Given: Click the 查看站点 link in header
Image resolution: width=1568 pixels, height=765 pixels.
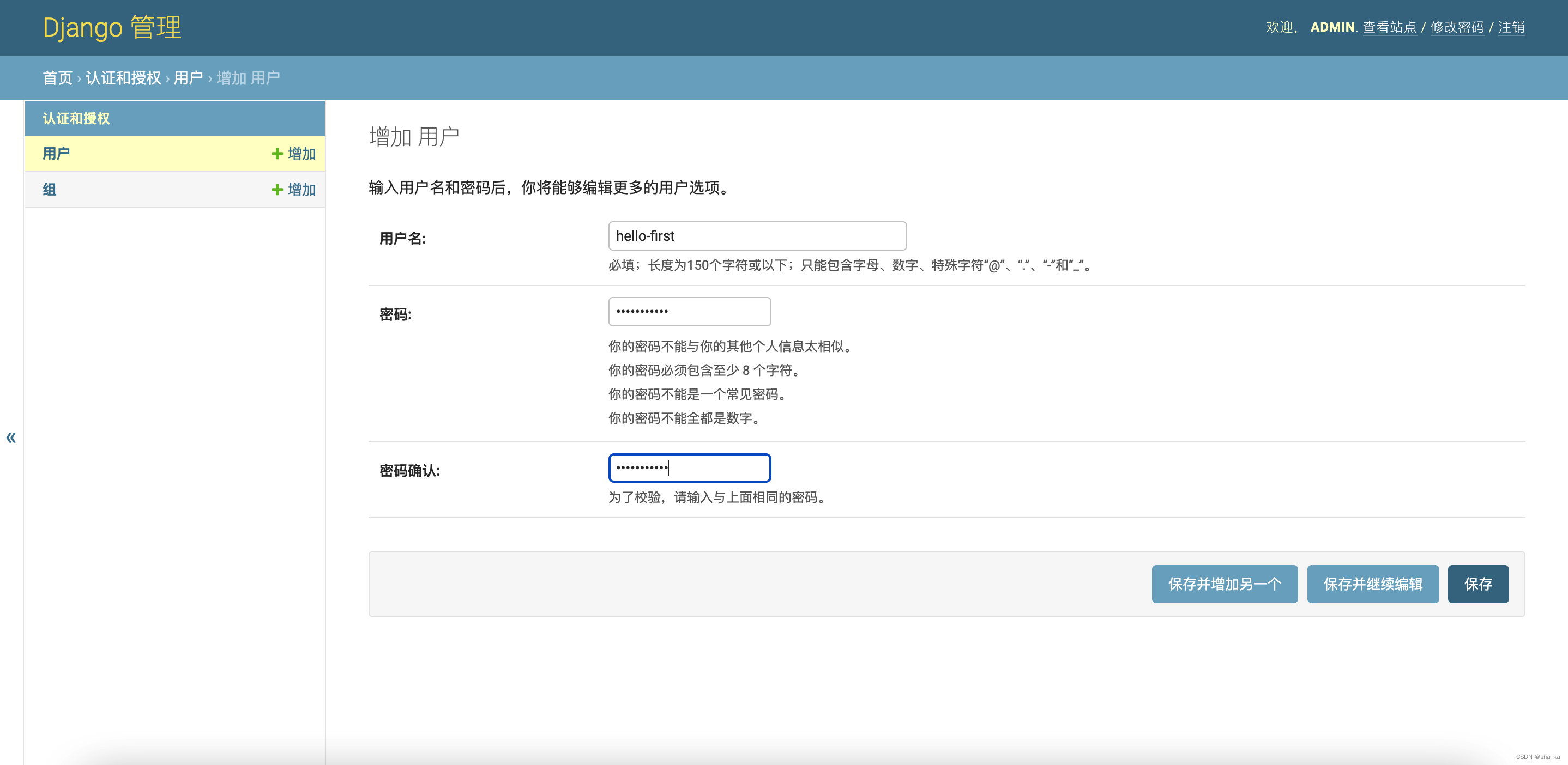Looking at the screenshot, I should coord(1390,27).
